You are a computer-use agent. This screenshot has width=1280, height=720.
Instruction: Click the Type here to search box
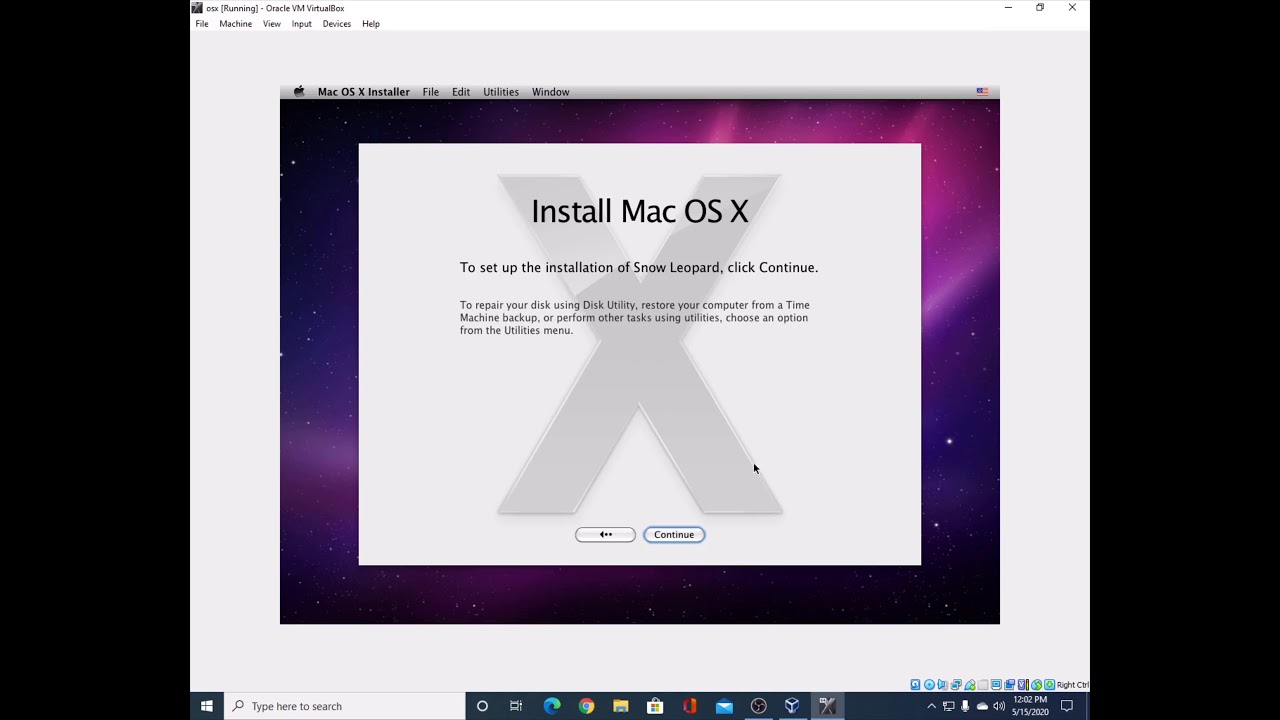344,706
